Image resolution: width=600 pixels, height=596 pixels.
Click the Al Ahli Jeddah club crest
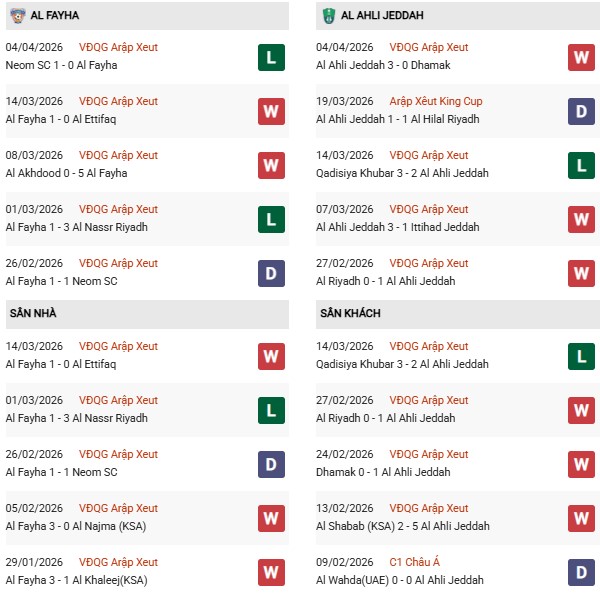point(328,15)
